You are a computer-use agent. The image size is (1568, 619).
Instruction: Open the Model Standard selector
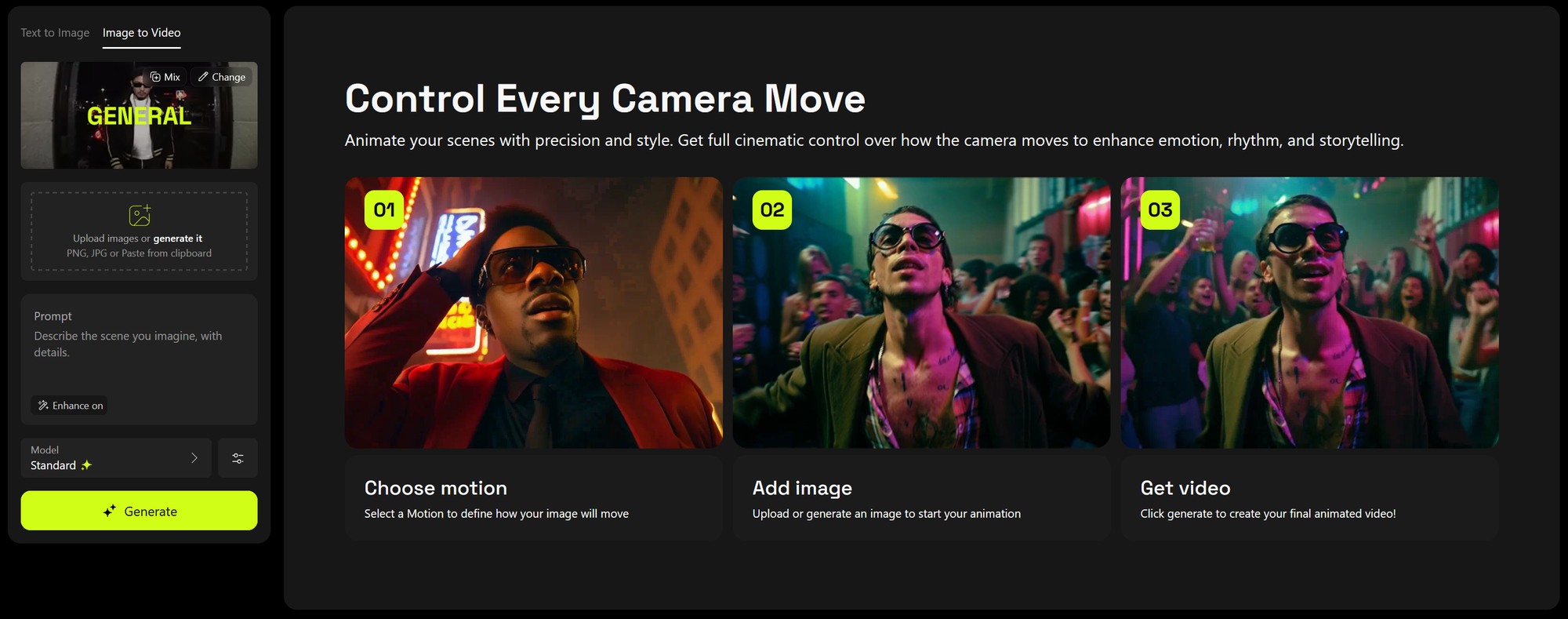116,458
